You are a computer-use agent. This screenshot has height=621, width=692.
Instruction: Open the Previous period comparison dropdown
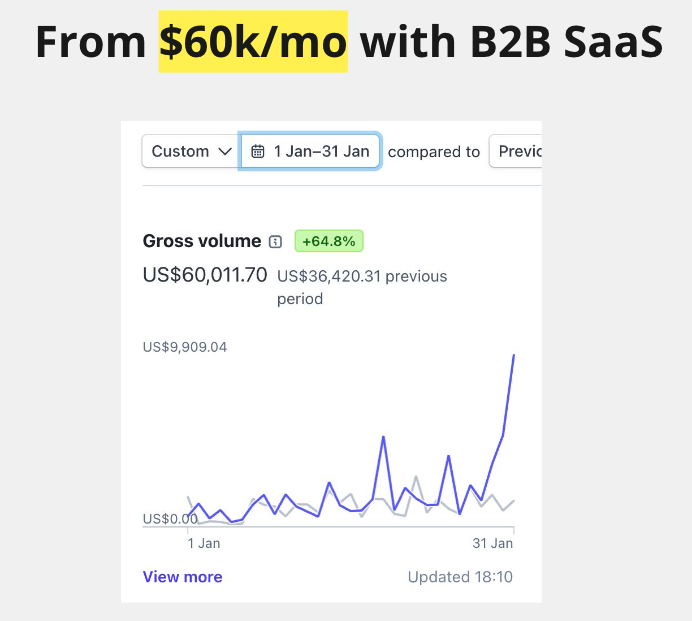click(x=516, y=152)
